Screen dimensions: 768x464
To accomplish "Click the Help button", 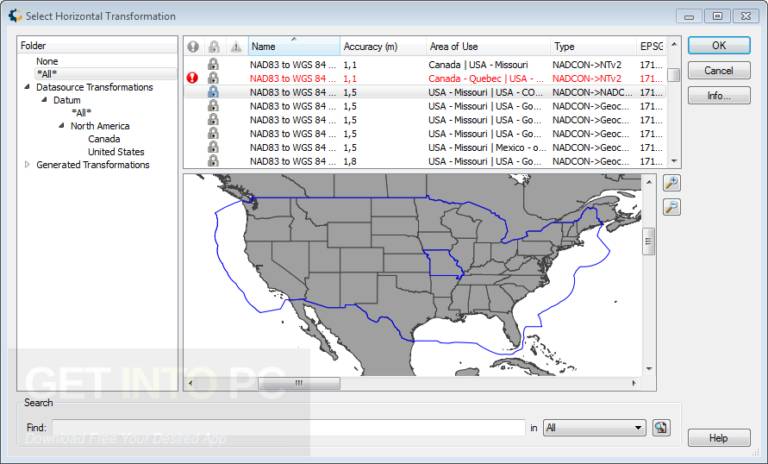I will tap(719, 438).
